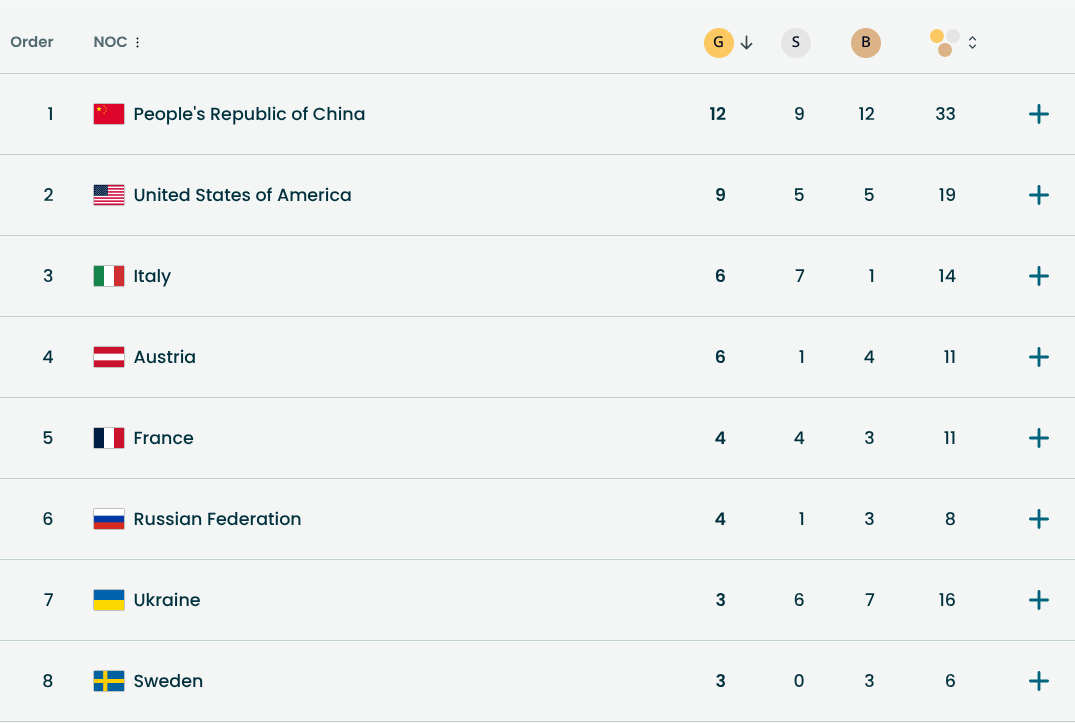Viewport: 1075px width, 723px height.
Task: Expand details for Russian Federation
Action: pyautogui.click(x=1038, y=519)
